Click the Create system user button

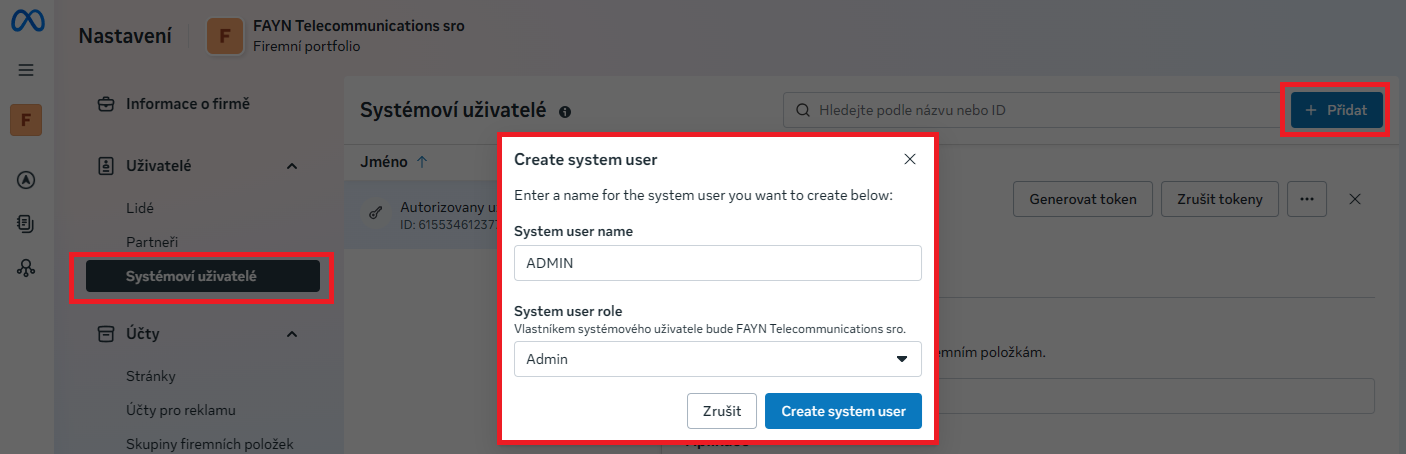pos(843,411)
